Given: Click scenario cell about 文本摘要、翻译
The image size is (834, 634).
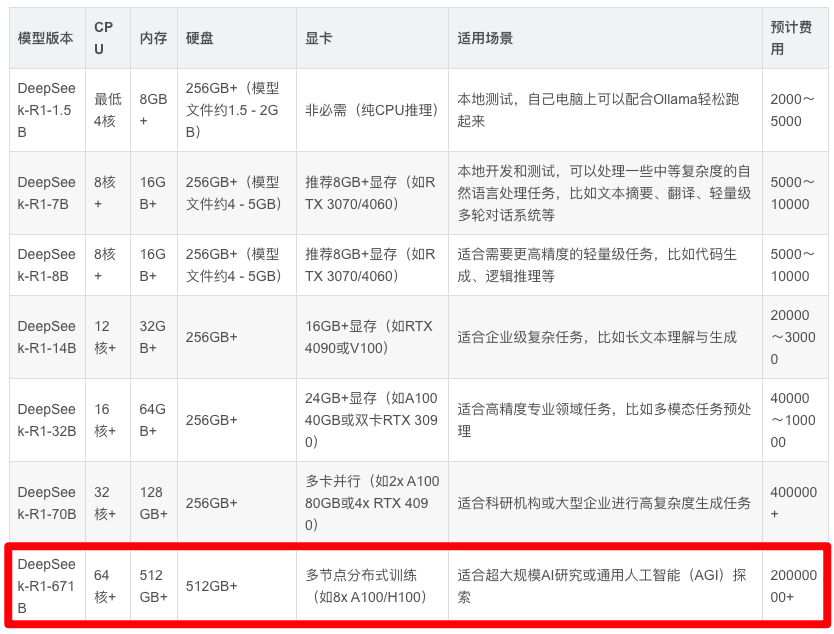Looking at the screenshot, I should tap(605, 193).
